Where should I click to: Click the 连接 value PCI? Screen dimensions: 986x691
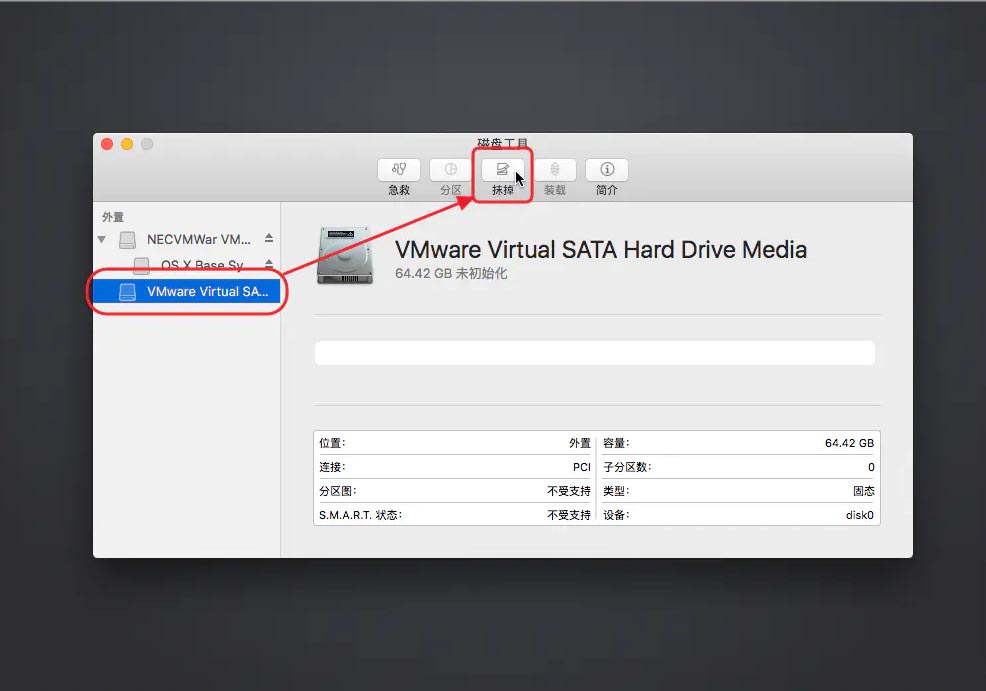[582, 467]
